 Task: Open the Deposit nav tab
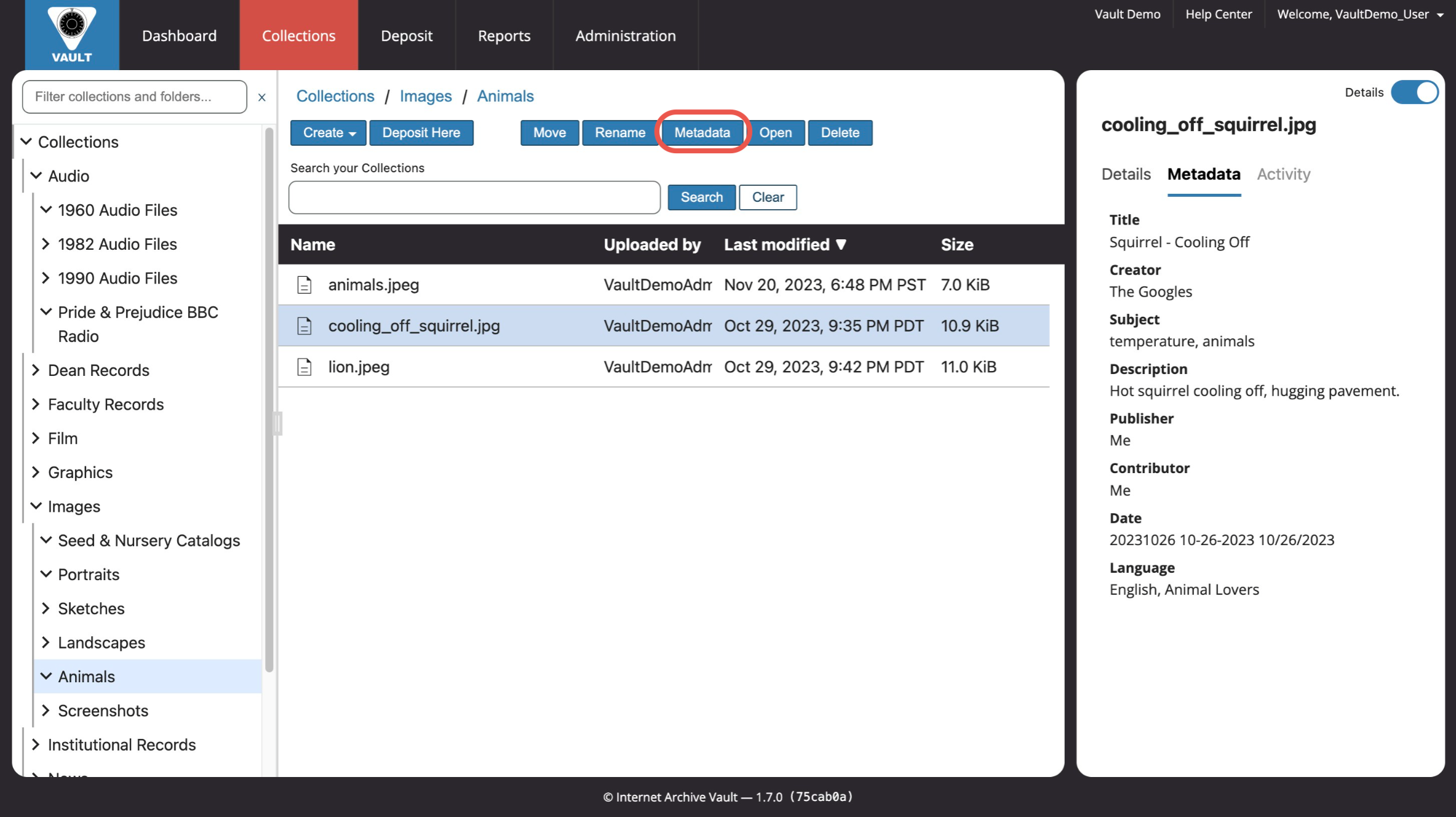click(407, 35)
